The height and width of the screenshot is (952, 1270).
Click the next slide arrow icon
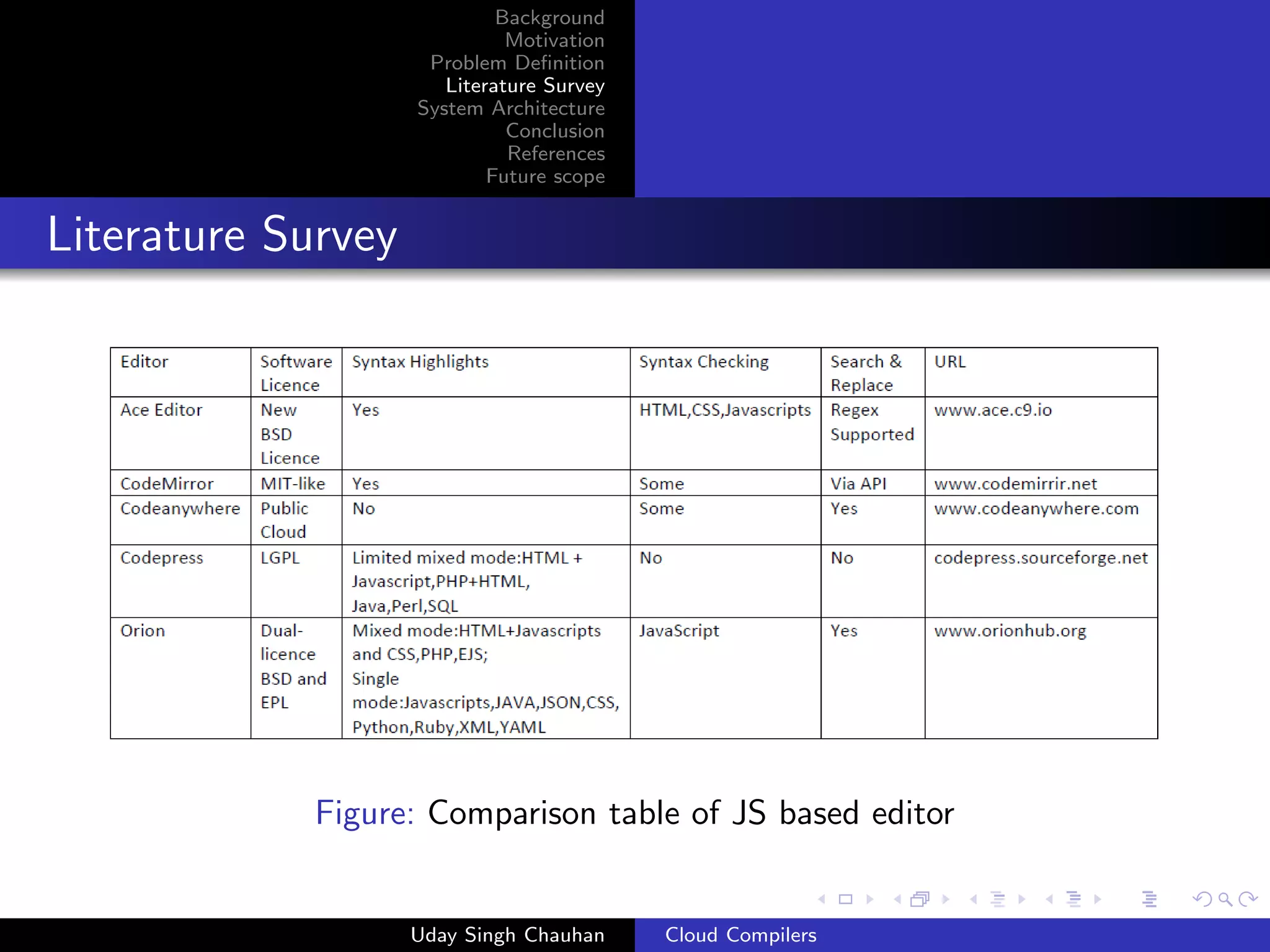(x=870, y=899)
